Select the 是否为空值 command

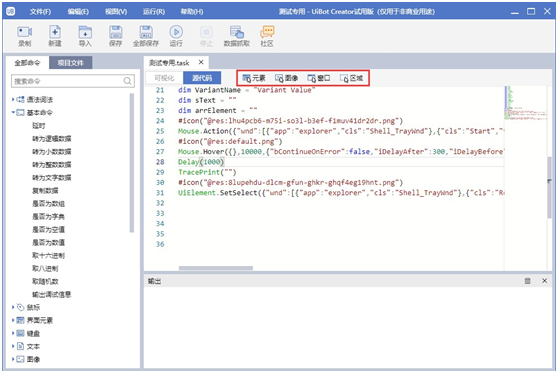tap(48, 229)
